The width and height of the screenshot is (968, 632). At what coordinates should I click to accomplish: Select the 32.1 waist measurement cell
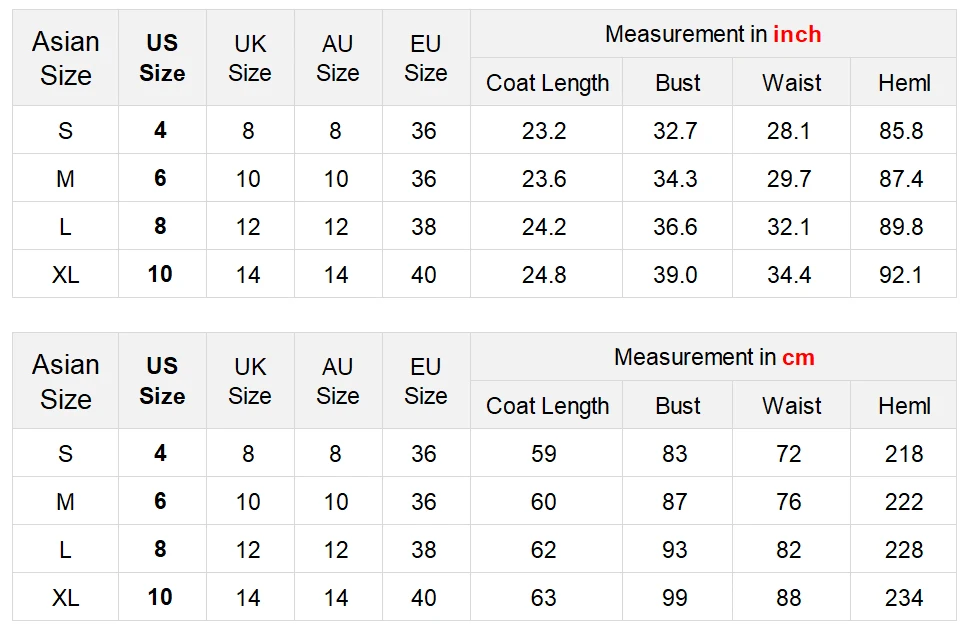[x=789, y=227]
